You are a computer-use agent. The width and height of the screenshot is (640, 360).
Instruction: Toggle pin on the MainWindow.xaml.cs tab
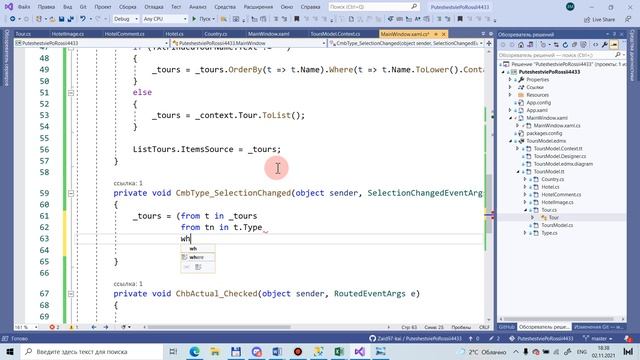pyautogui.click(x=436, y=34)
